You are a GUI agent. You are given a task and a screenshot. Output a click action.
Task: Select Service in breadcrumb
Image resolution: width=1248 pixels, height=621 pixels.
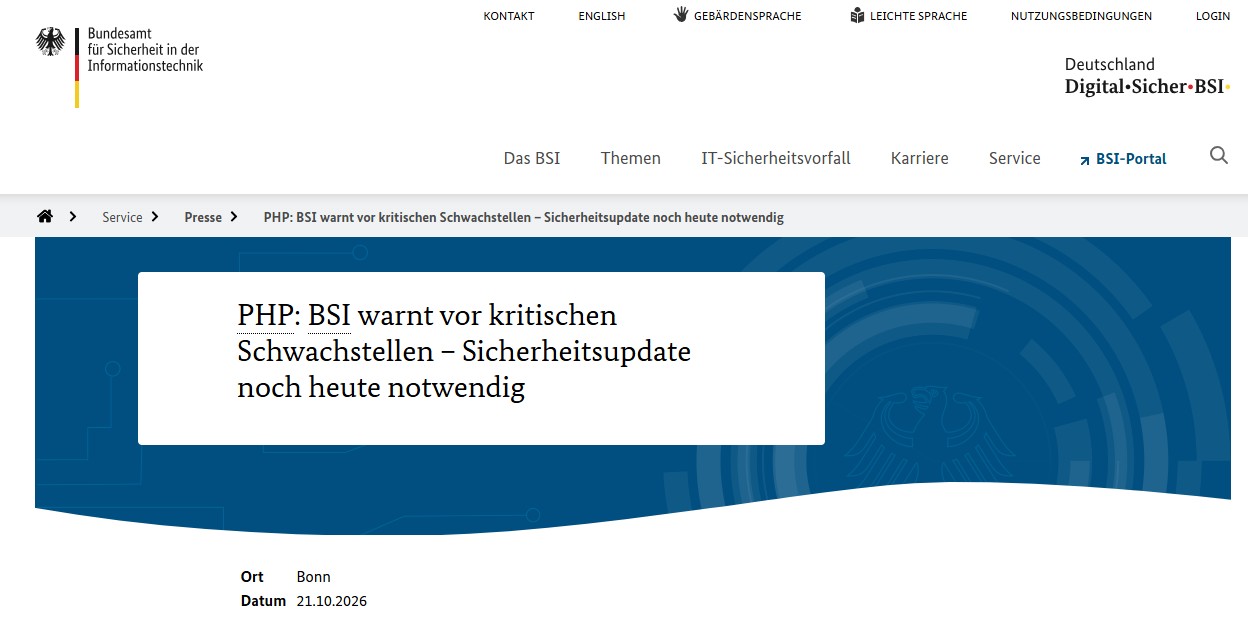[122, 217]
